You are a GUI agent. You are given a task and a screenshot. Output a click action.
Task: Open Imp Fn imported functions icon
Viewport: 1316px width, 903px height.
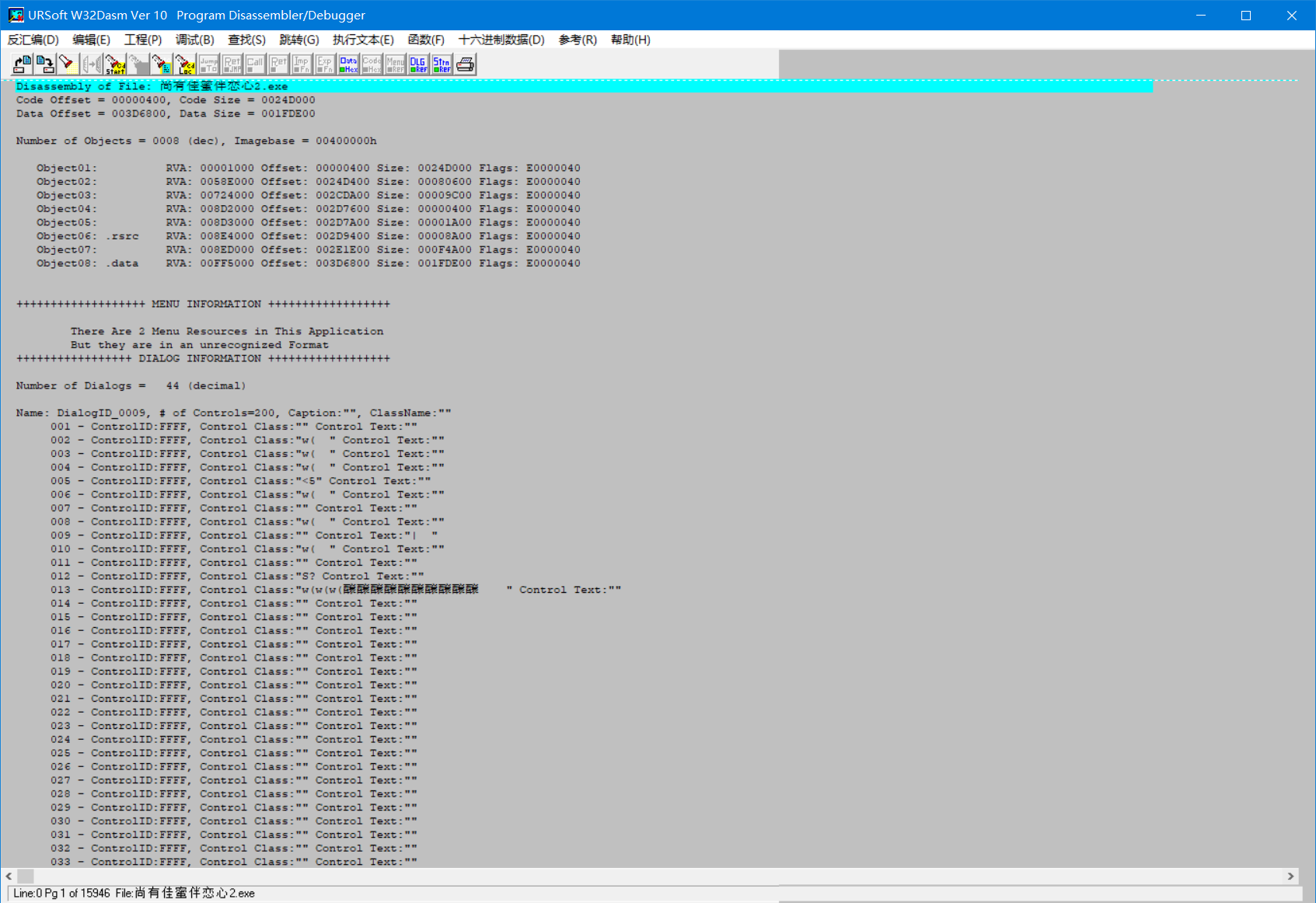(302, 64)
